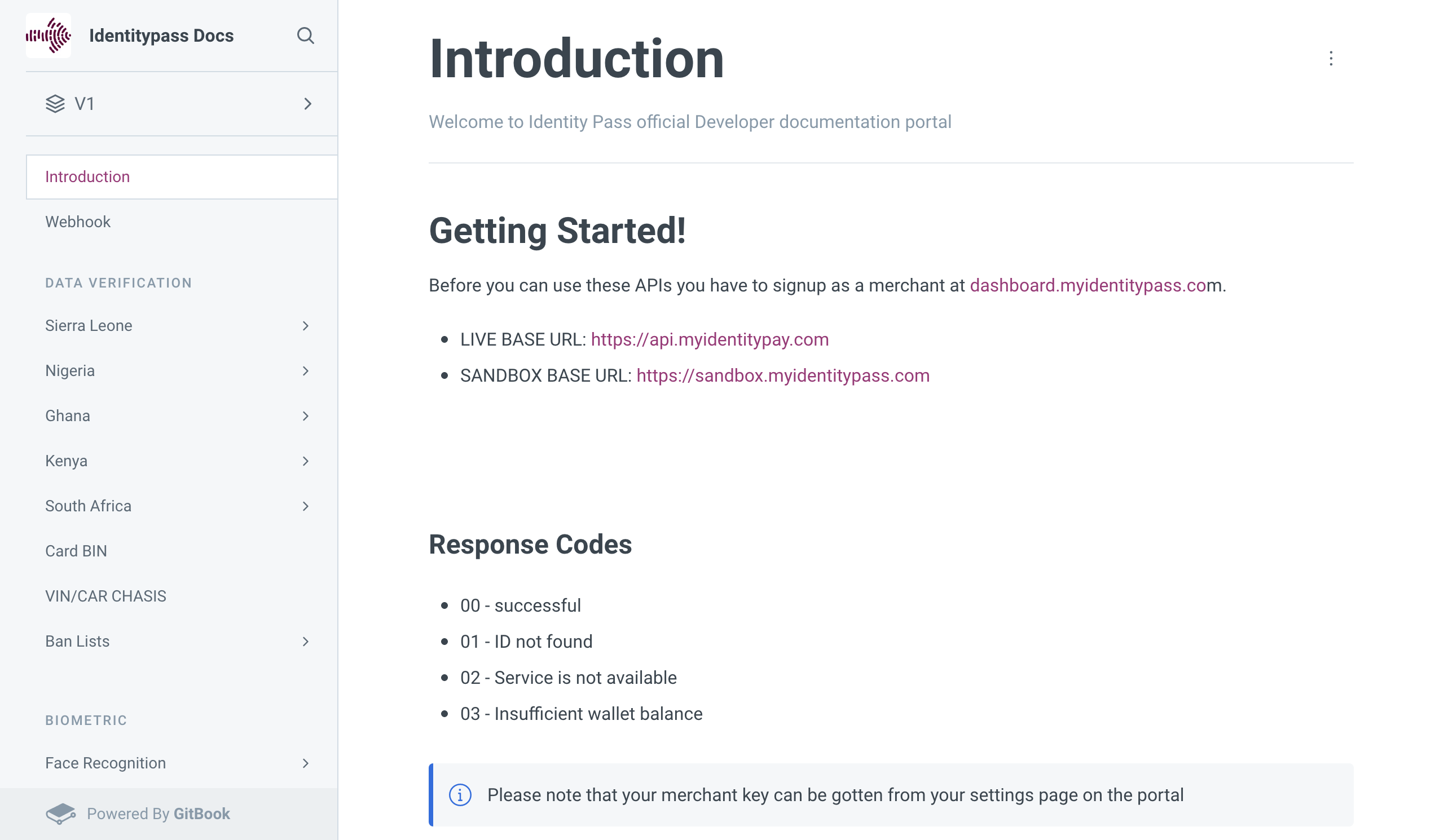Click the BIOMETRIC section label
This screenshot has width=1444, height=840.
point(86,720)
